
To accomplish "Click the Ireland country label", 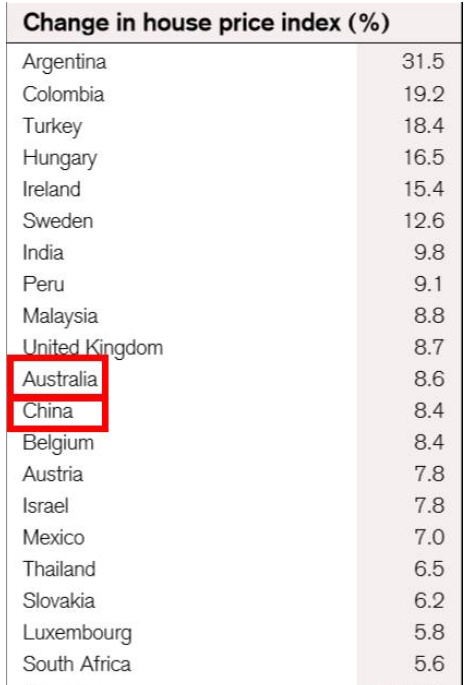I will tap(52, 189).
